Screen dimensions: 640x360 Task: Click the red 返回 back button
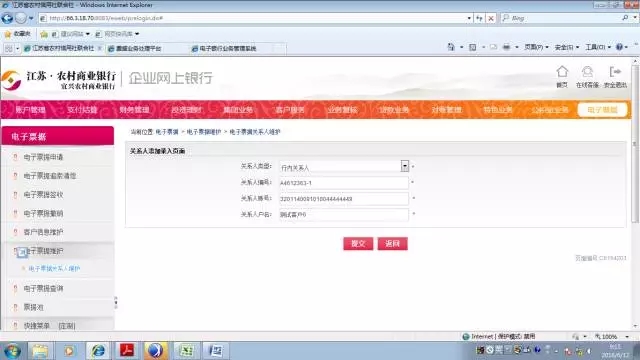392,244
